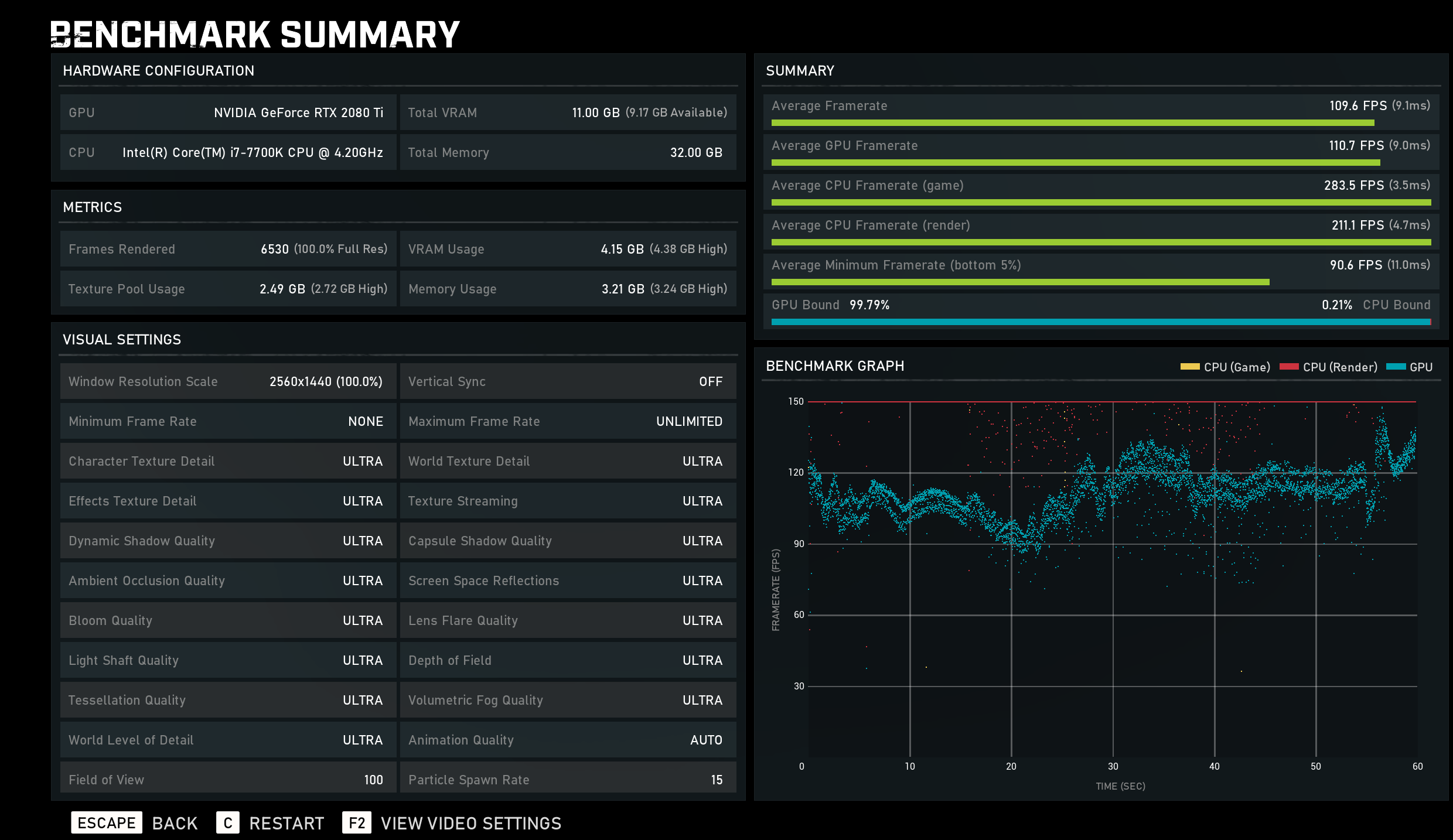Click the red CPU (Render) legend swatch

pyautogui.click(x=1289, y=367)
